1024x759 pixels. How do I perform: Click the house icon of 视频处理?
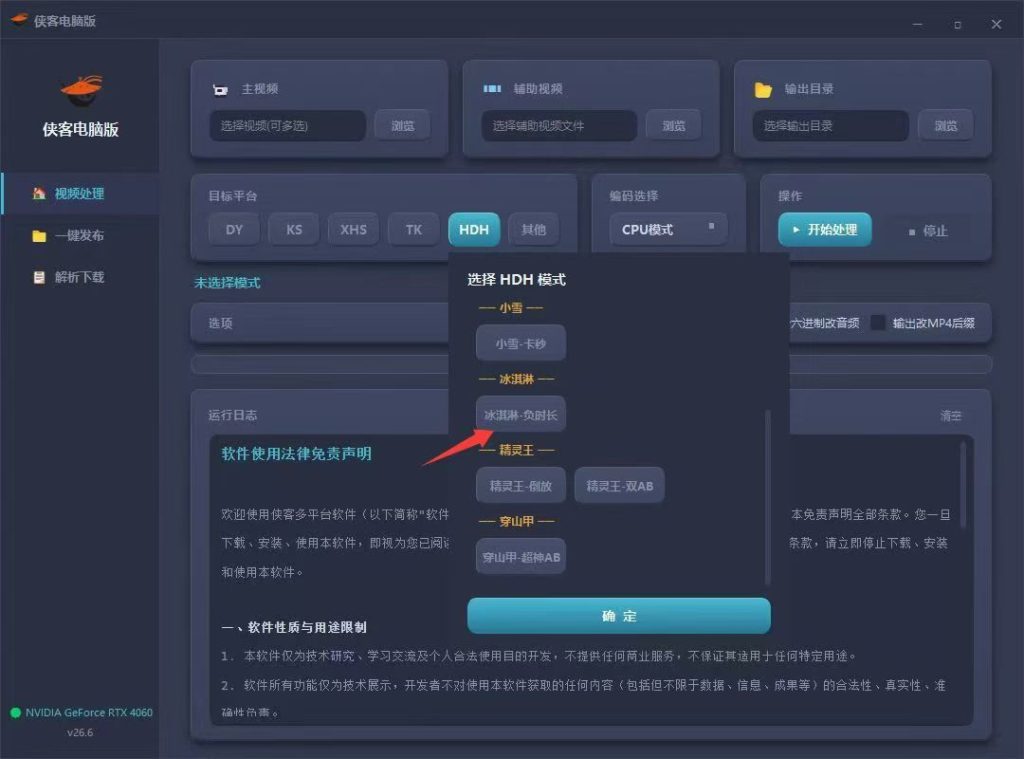(x=39, y=193)
